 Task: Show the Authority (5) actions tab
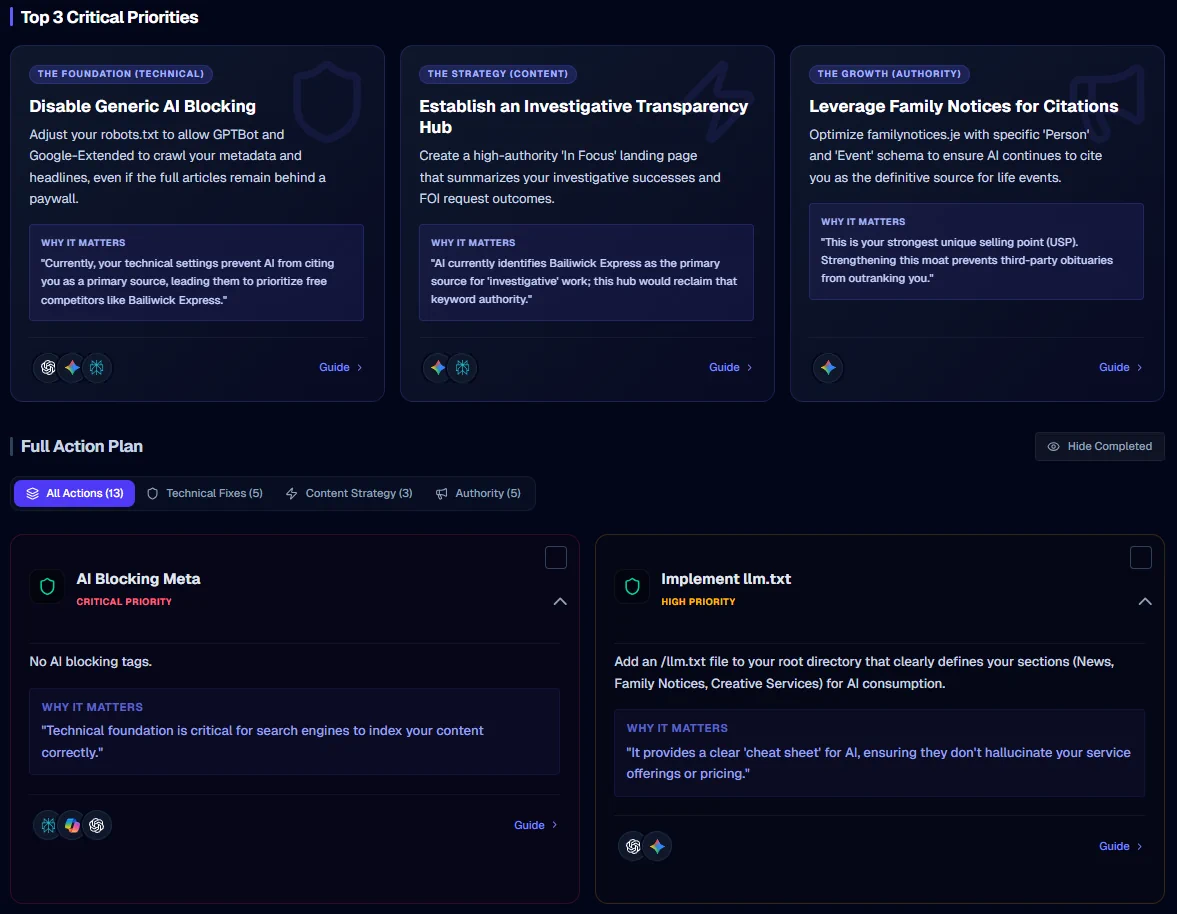[x=478, y=493]
